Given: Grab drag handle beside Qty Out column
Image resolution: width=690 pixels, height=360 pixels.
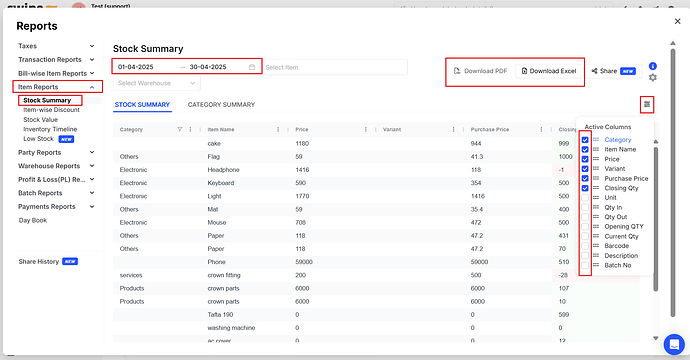Looking at the screenshot, I should [x=596, y=217].
